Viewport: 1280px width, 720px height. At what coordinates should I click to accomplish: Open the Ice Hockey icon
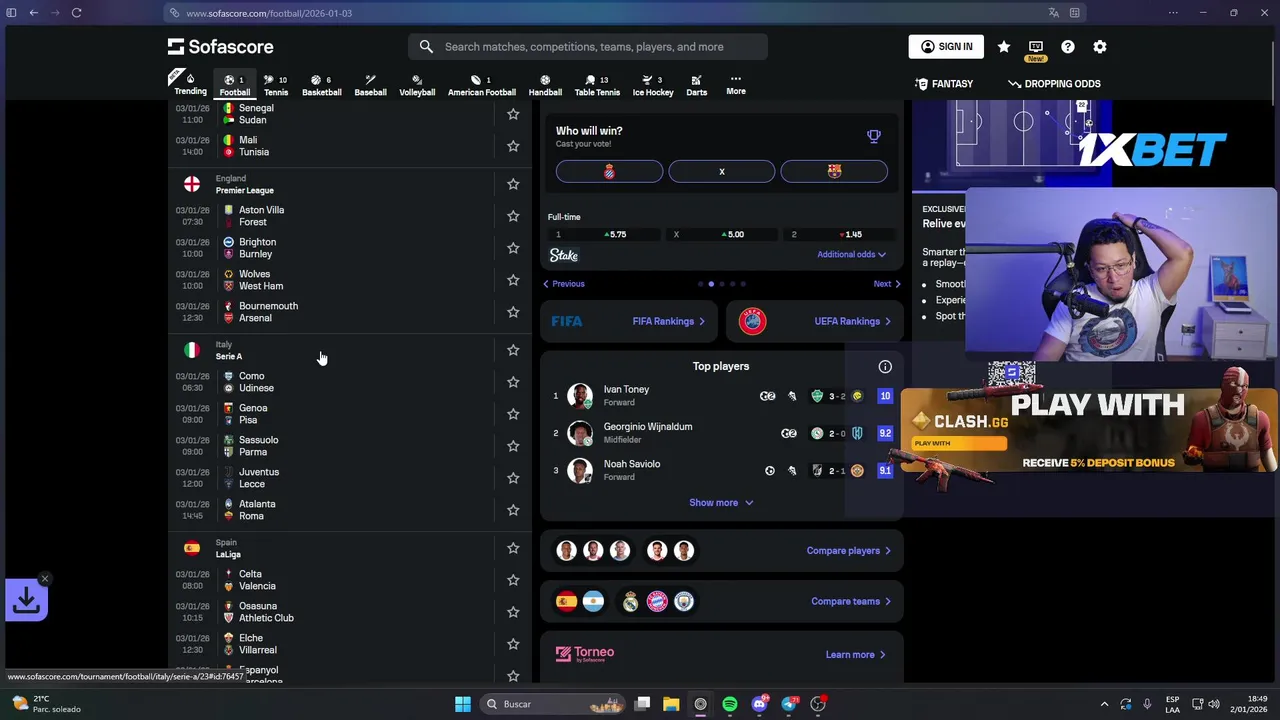point(653,85)
